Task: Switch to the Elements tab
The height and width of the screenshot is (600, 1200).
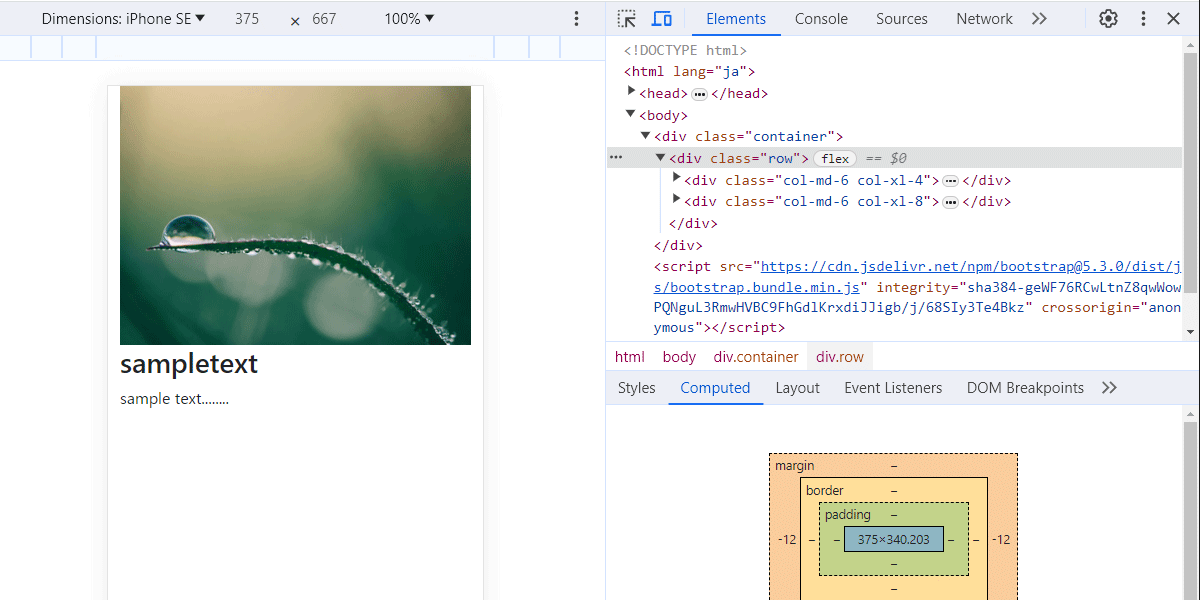Action: (x=736, y=19)
